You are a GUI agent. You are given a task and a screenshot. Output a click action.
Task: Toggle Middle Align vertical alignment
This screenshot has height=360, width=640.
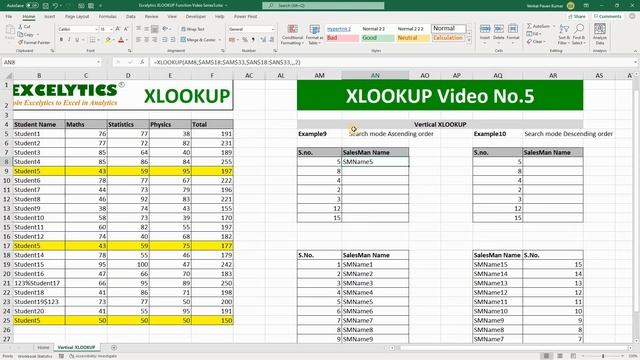(147, 29)
